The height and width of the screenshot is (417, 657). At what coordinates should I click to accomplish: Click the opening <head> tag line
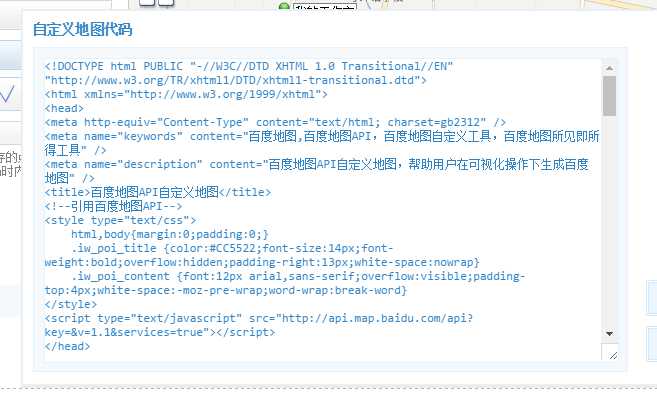tap(64, 108)
